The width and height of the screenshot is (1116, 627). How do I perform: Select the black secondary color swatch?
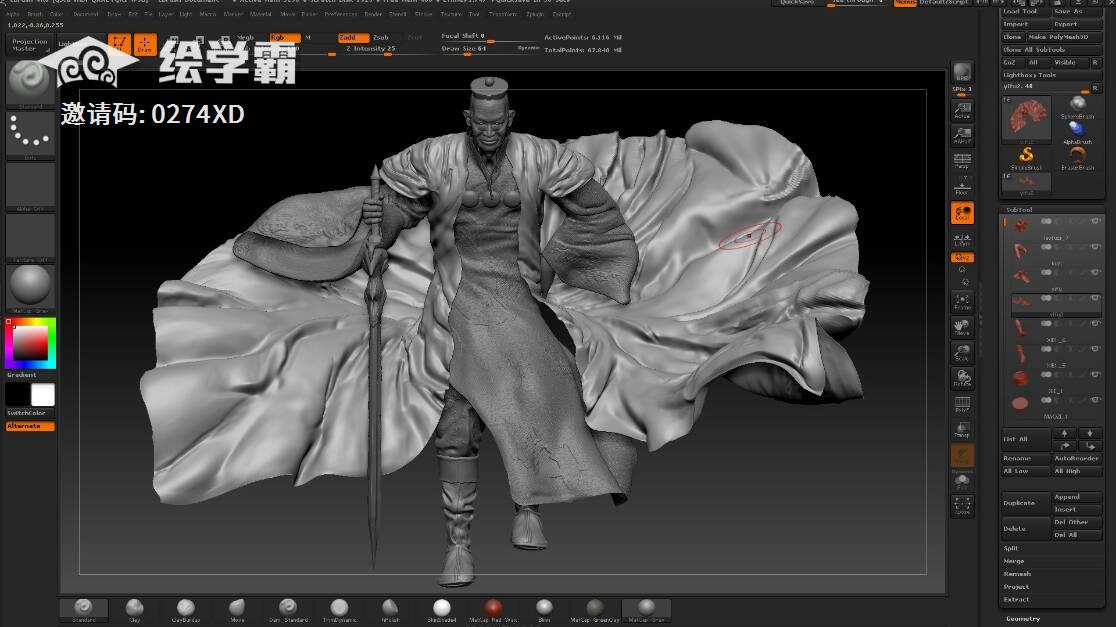[x=18, y=395]
